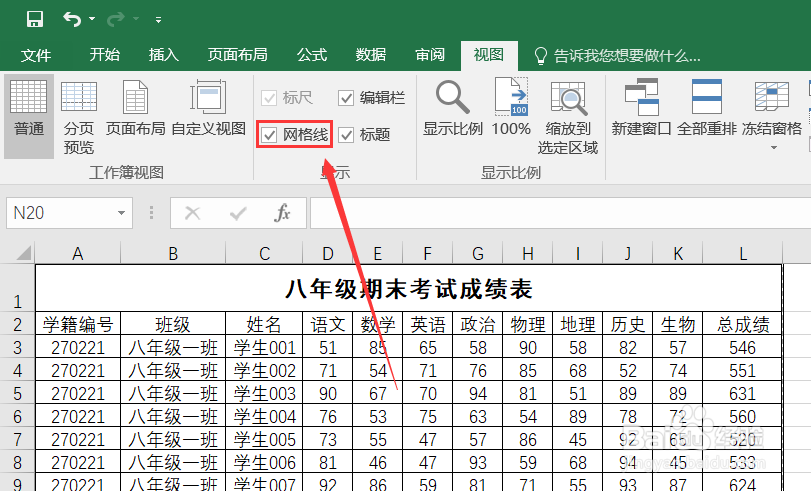This screenshot has height=491, width=811.
Task: Switch to the 公式 tab
Action: pos(312,55)
